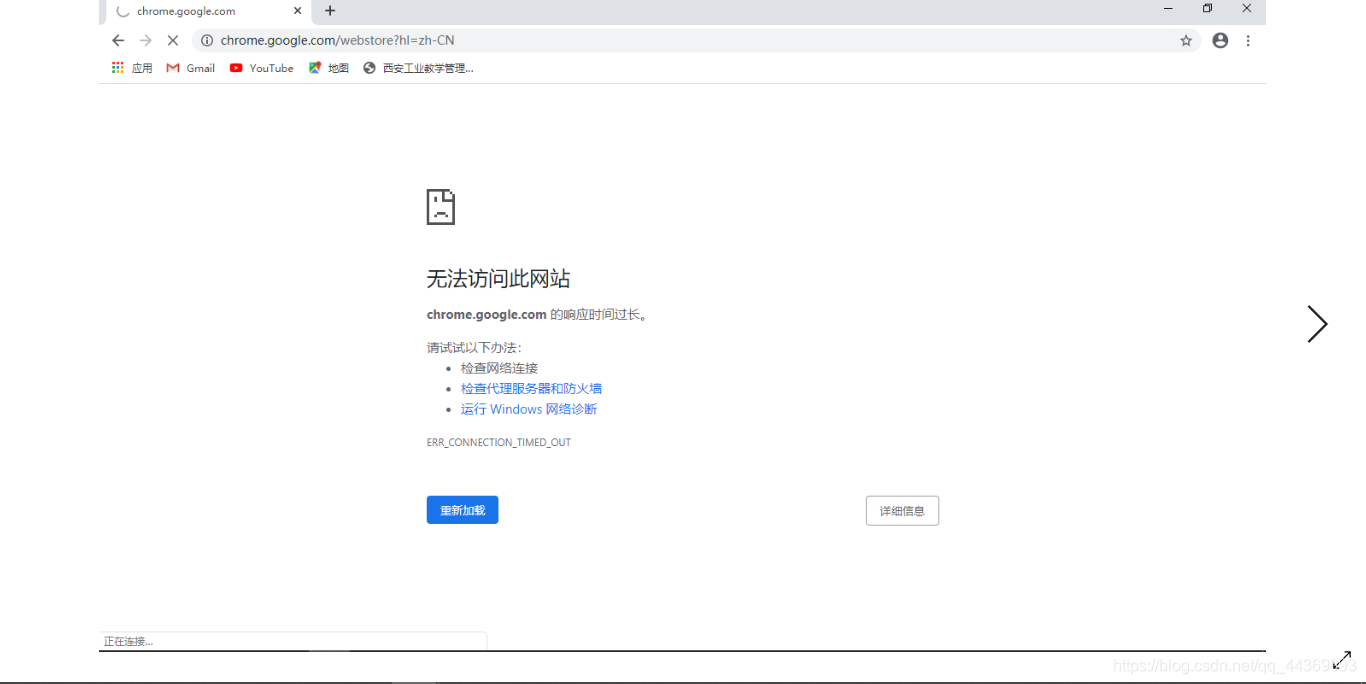Open the YouTube bookmark
The width and height of the screenshot is (1366, 684).
[x=261, y=68]
